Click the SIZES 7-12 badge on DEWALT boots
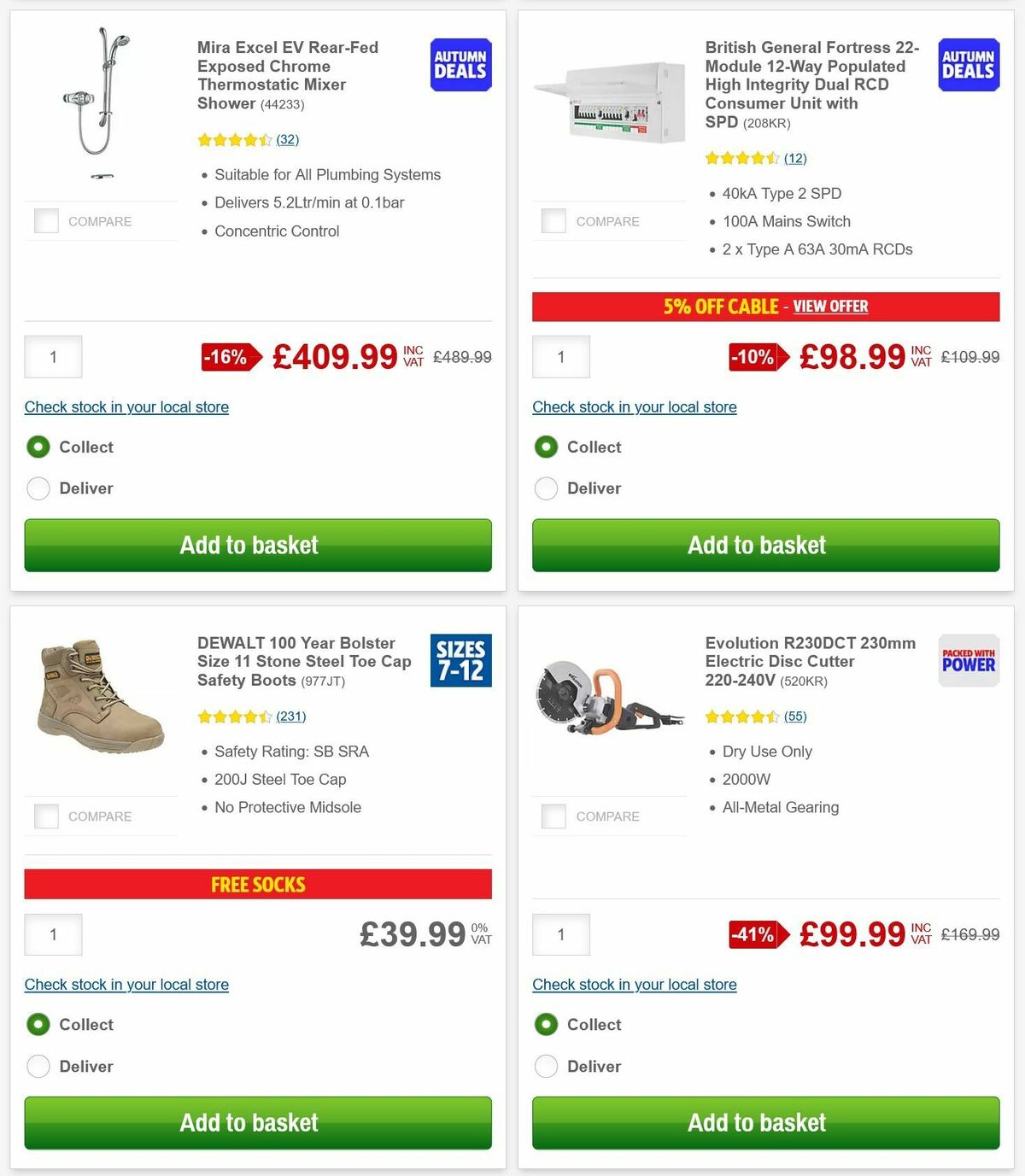The height and width of the screenshot is (1176, 1025). 460,660
